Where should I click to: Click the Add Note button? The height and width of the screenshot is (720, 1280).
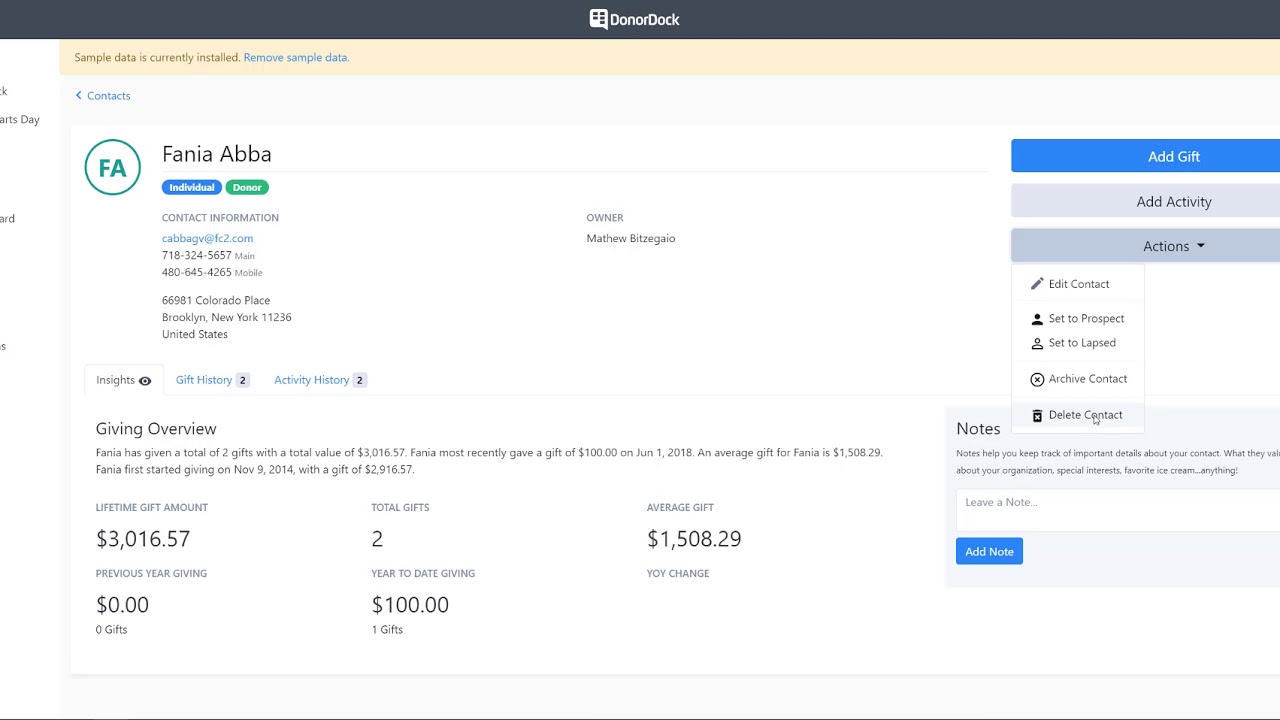tap(989, 551)
